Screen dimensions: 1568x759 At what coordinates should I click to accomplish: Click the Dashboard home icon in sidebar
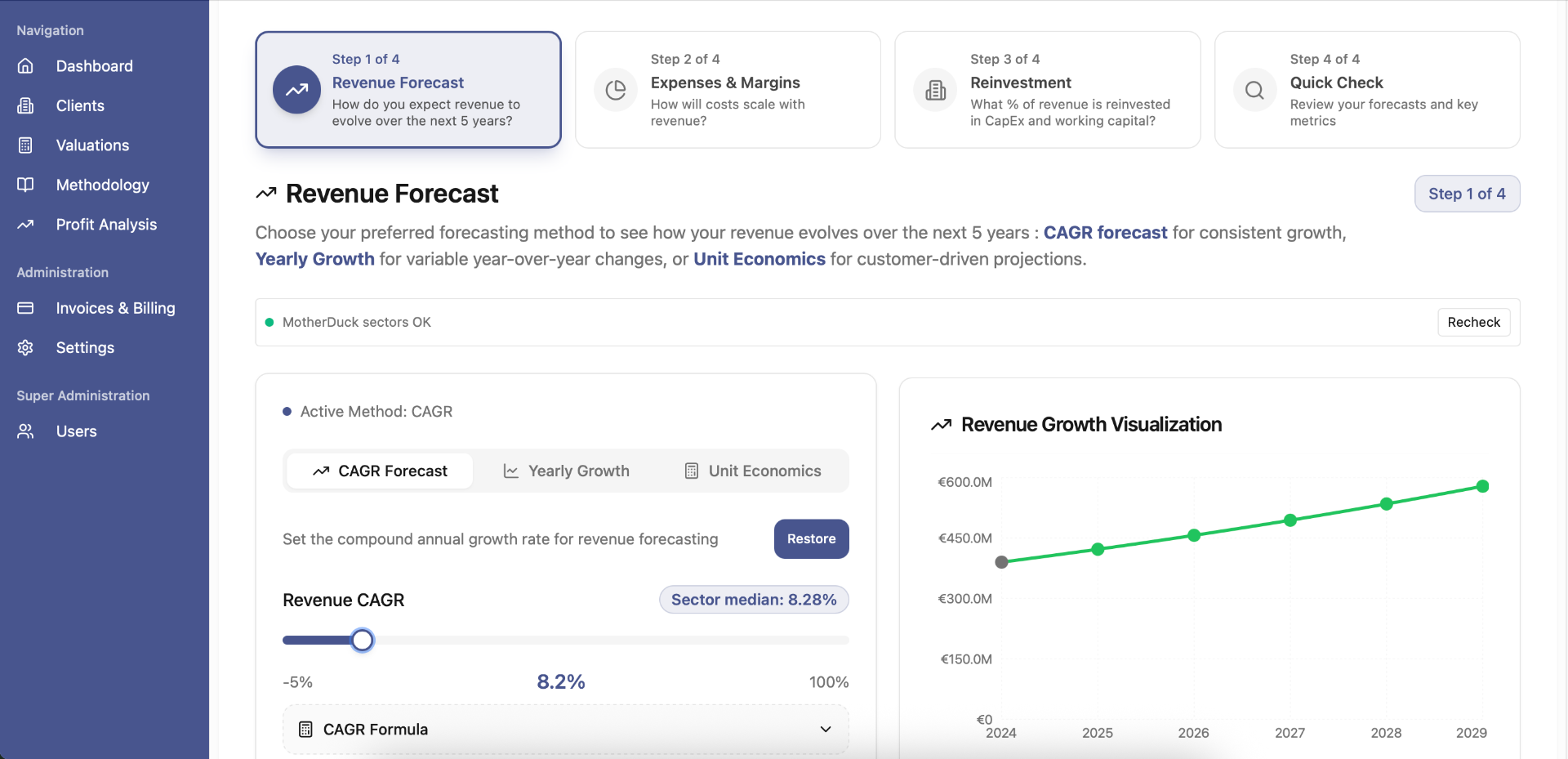click(25, 66)
